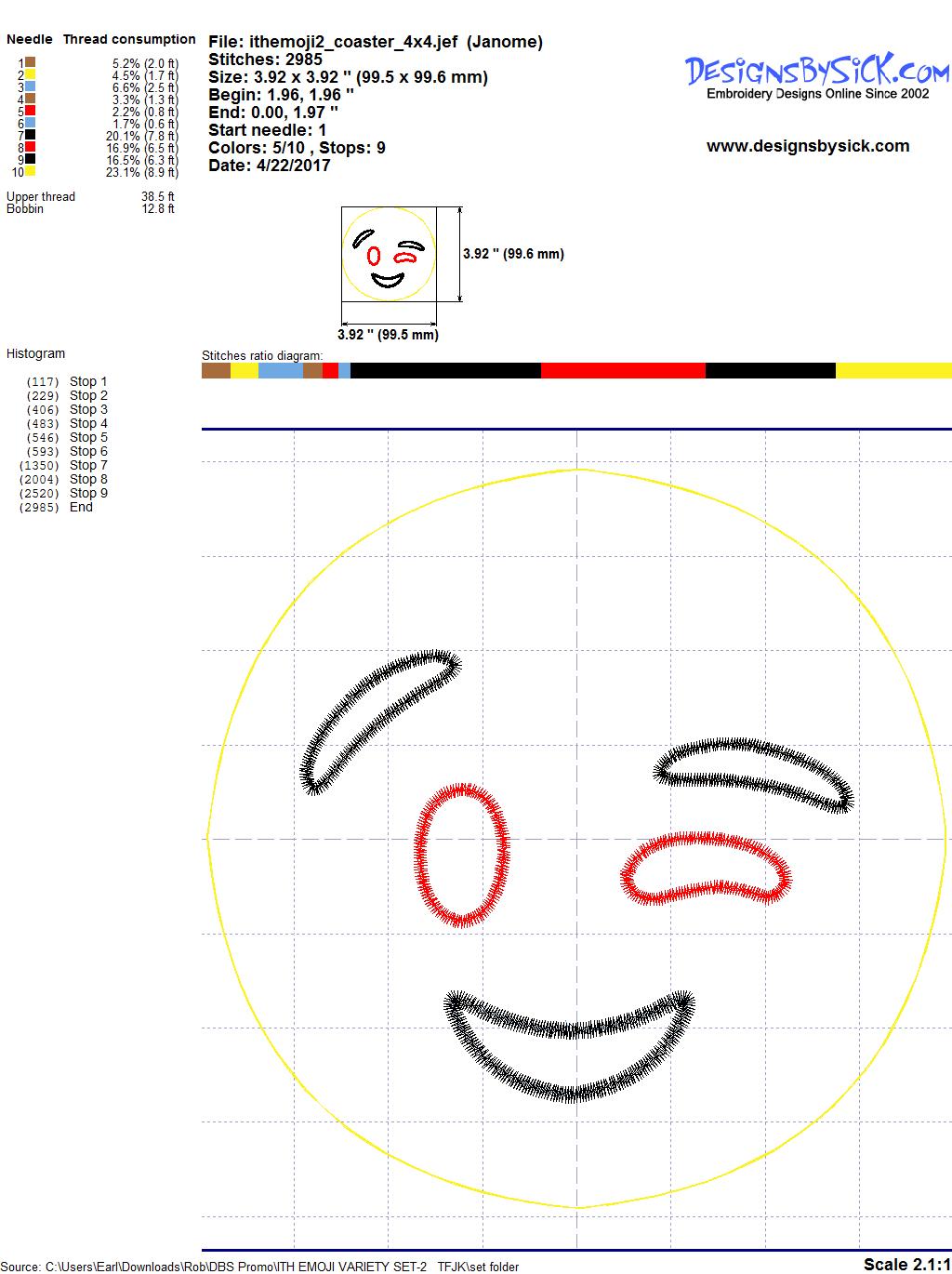Click the first brown segment of ratio bar
Screen dimensions: 952x1274
[x=216, y=371]
